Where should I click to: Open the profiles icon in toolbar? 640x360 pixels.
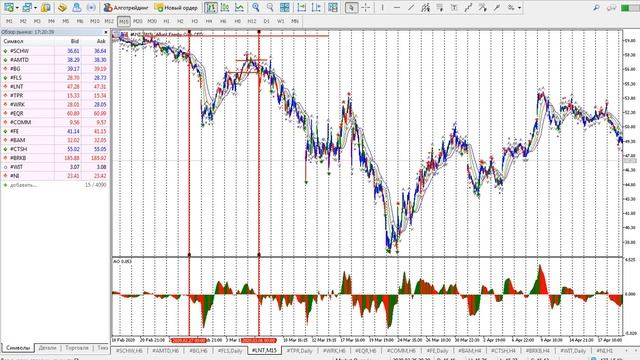pyautogui.click(x=27, y=7)
